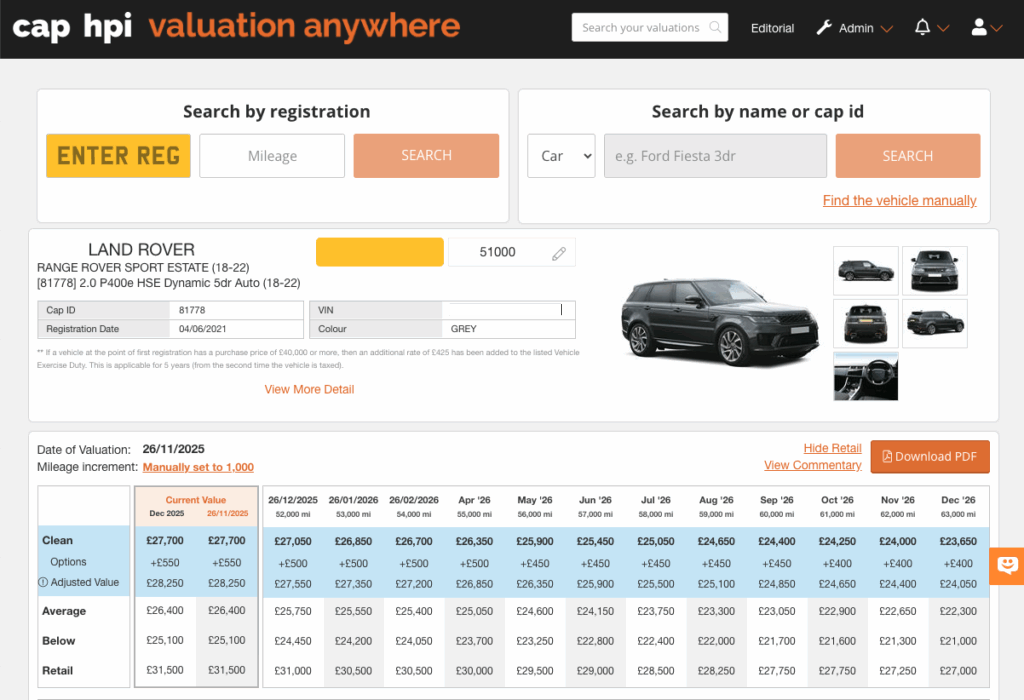This screenshot has height=700, width=1024.
Task: Expand the chevron beside the notification bell
Action: [941, 28]
